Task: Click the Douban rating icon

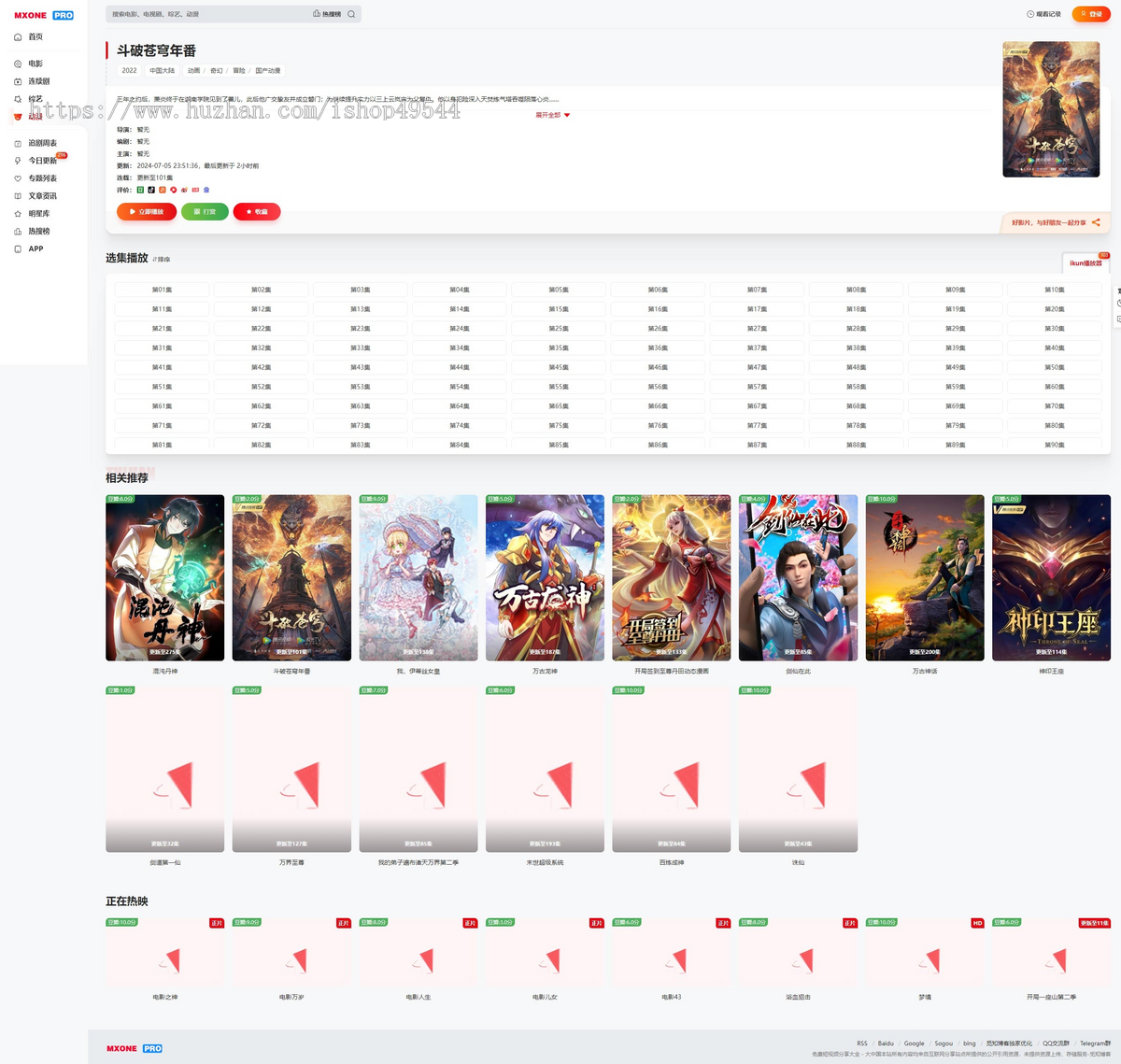Action: (140, 190)
